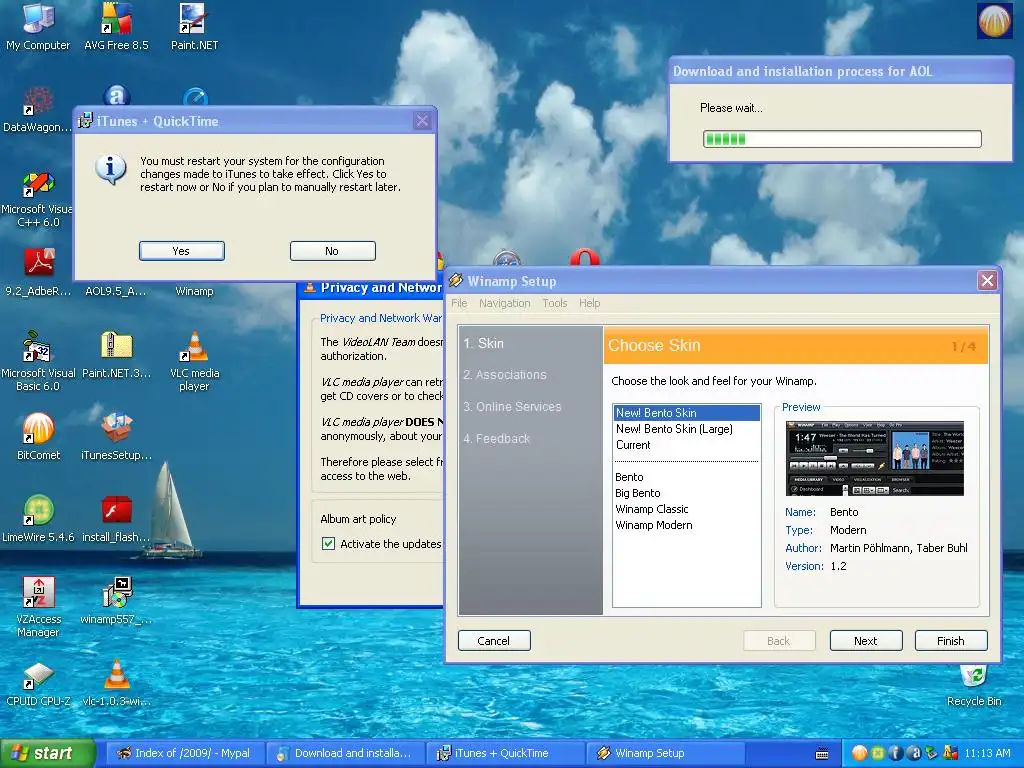
Task: Click the AVG icon in the system tray
Action: point(950,753)
